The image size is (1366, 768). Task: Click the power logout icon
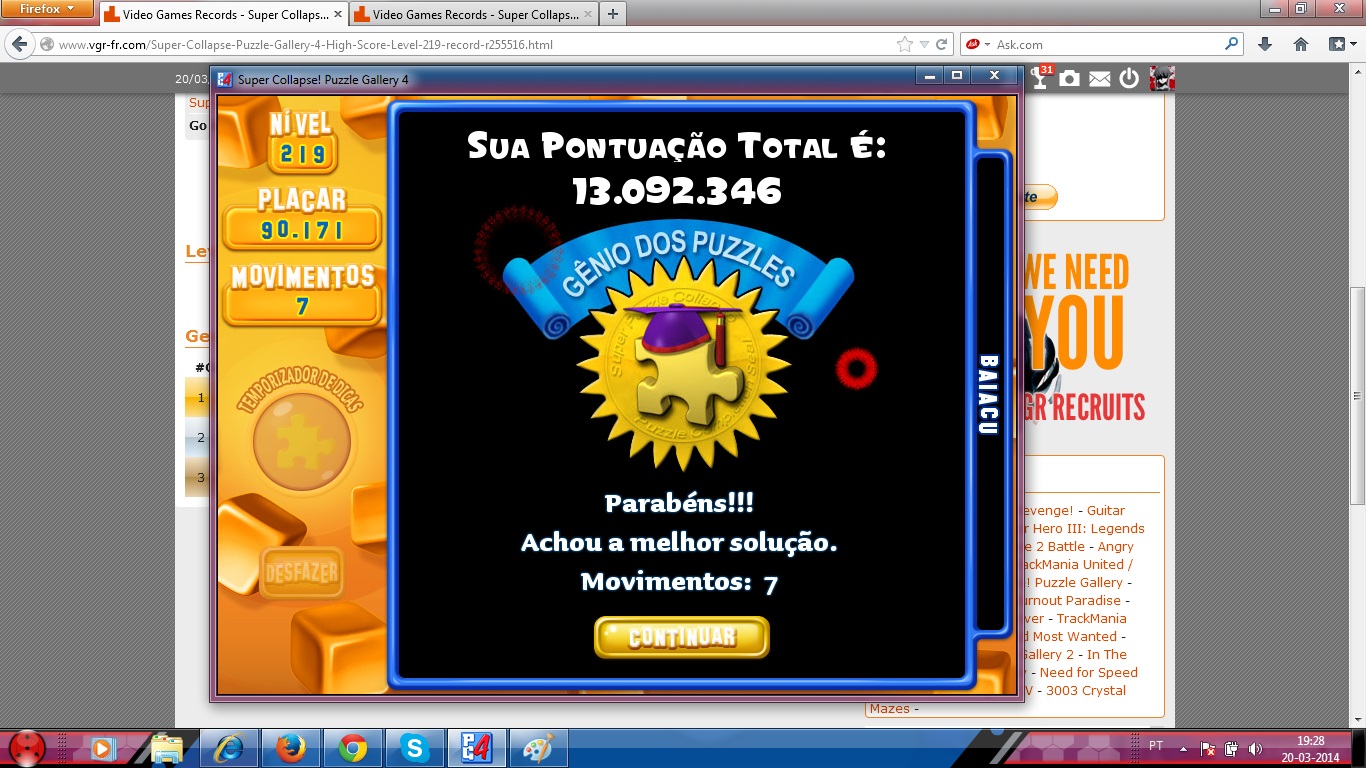click(x=1129, y=78)
